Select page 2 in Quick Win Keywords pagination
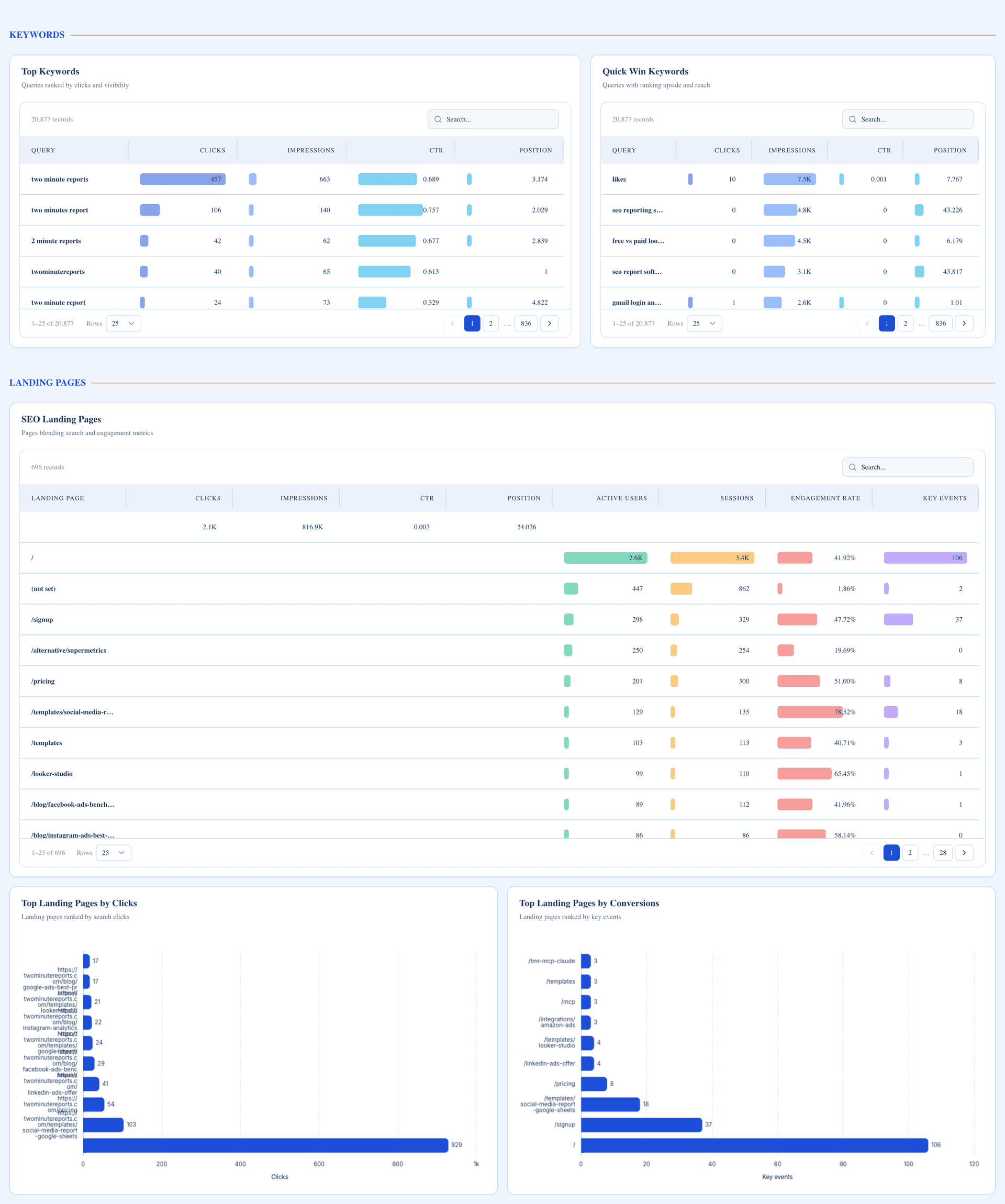The image size is (1005, 1204). (905, 324)
